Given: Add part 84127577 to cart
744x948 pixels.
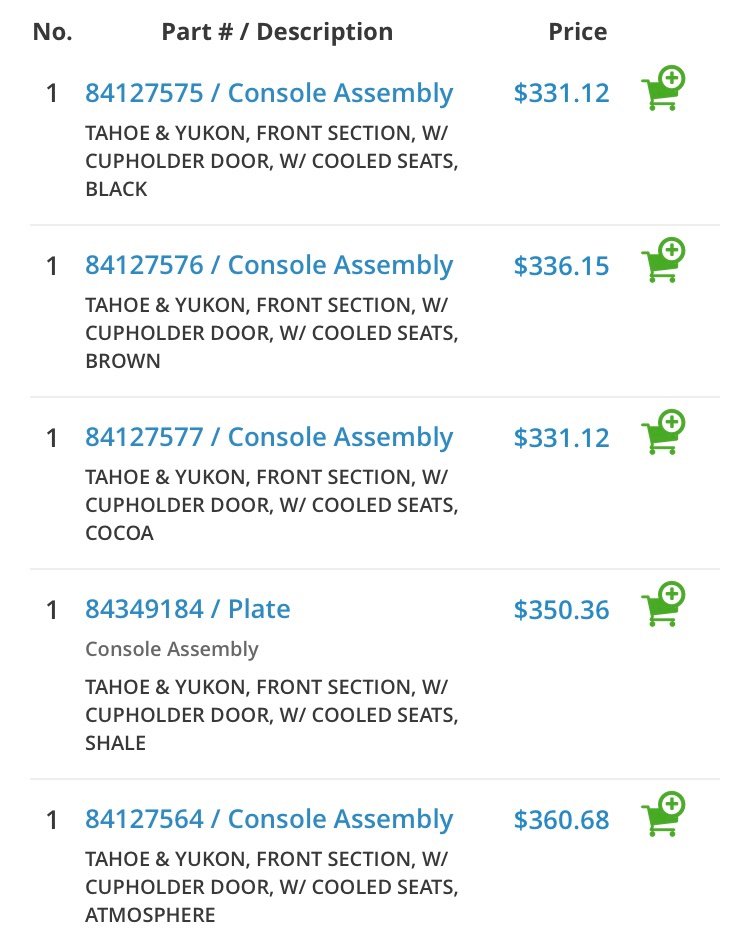Looking at the screenshot, I should click(x=663, y=432).
